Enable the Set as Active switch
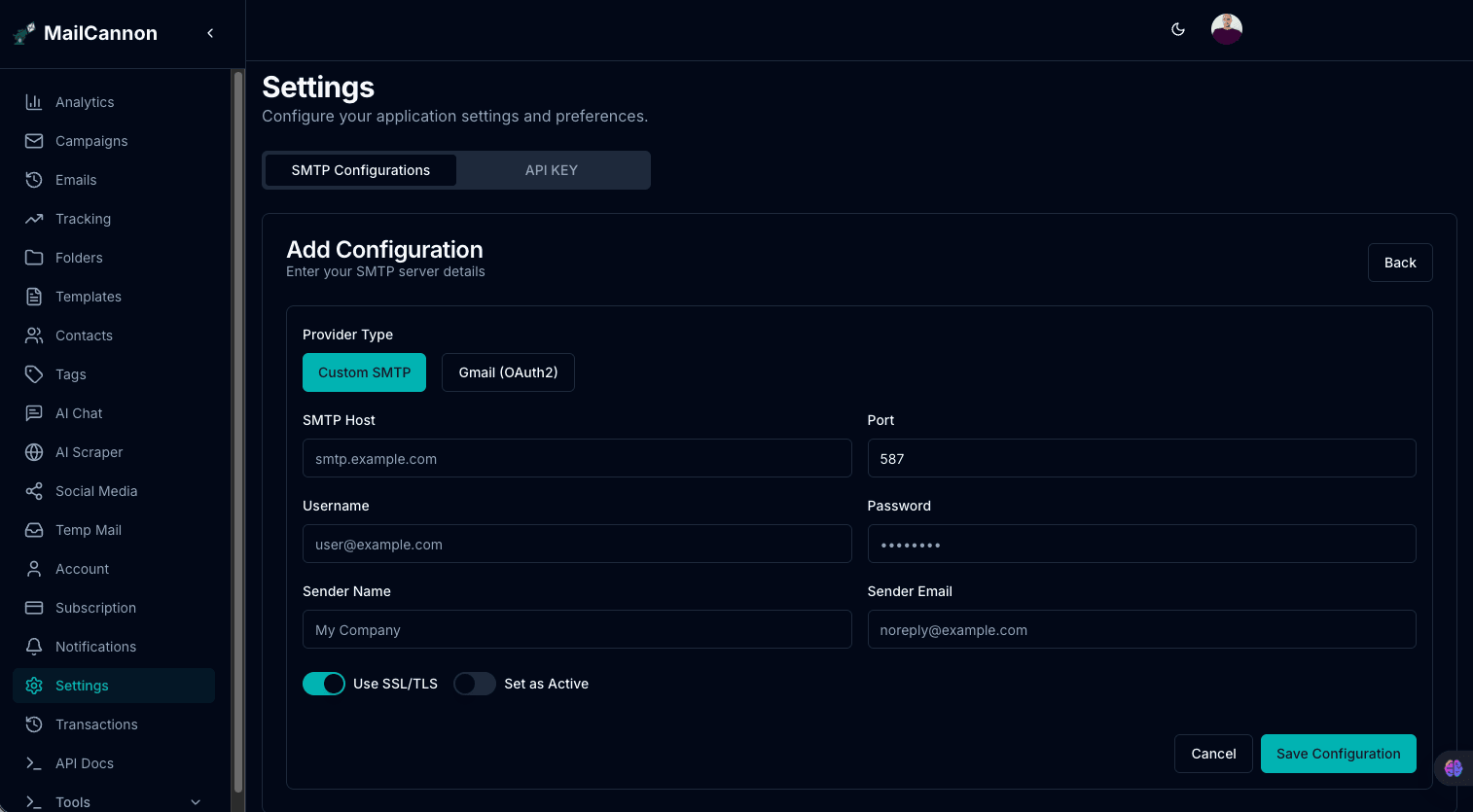The height and width of the screenshot is (812, 1473). pos(475,684)
